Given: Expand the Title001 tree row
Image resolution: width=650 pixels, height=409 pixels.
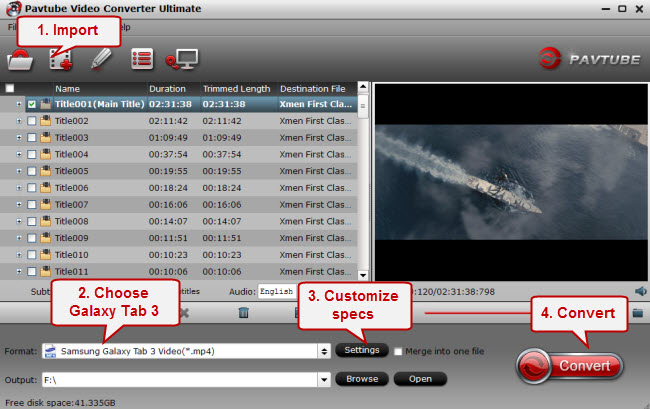Looking at the screenshot, I should click(19, 104).
